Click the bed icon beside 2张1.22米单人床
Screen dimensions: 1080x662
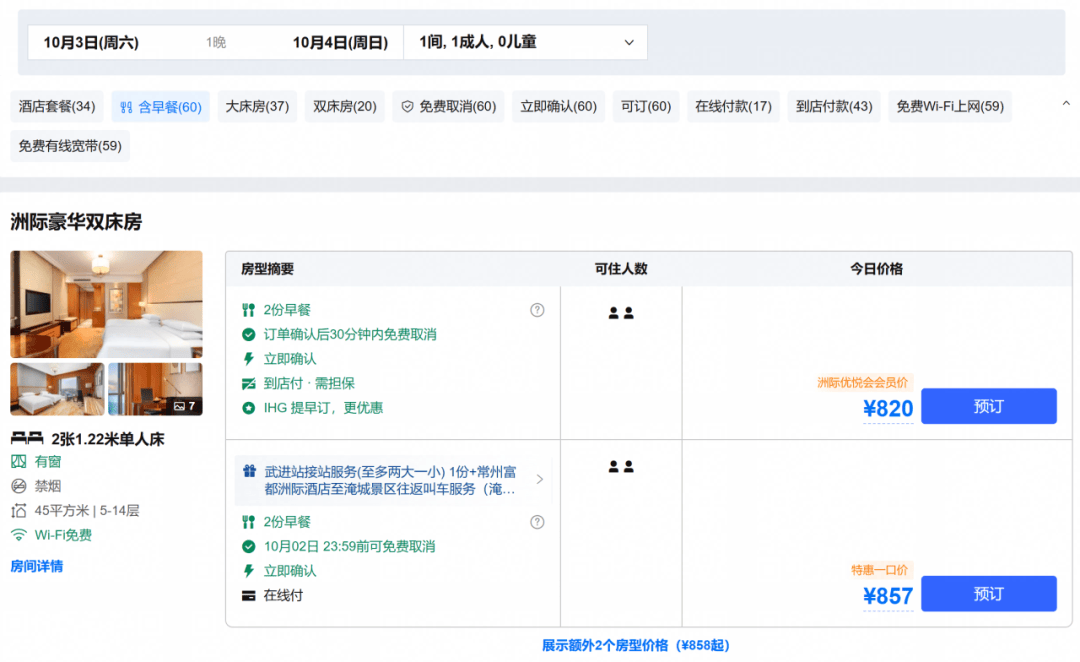click(x=27, y=438)
